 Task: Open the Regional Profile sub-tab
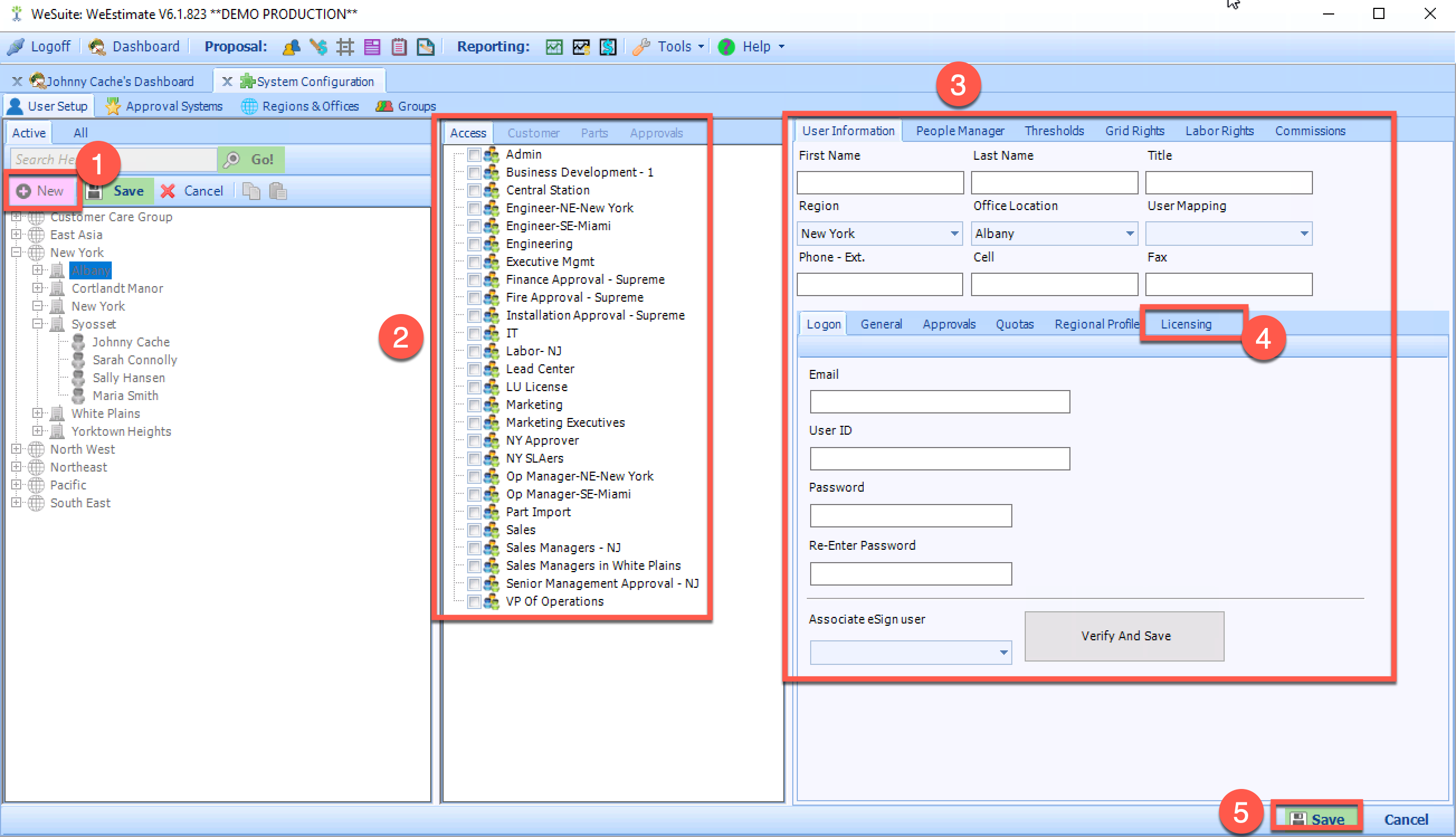click(1096, 324)
